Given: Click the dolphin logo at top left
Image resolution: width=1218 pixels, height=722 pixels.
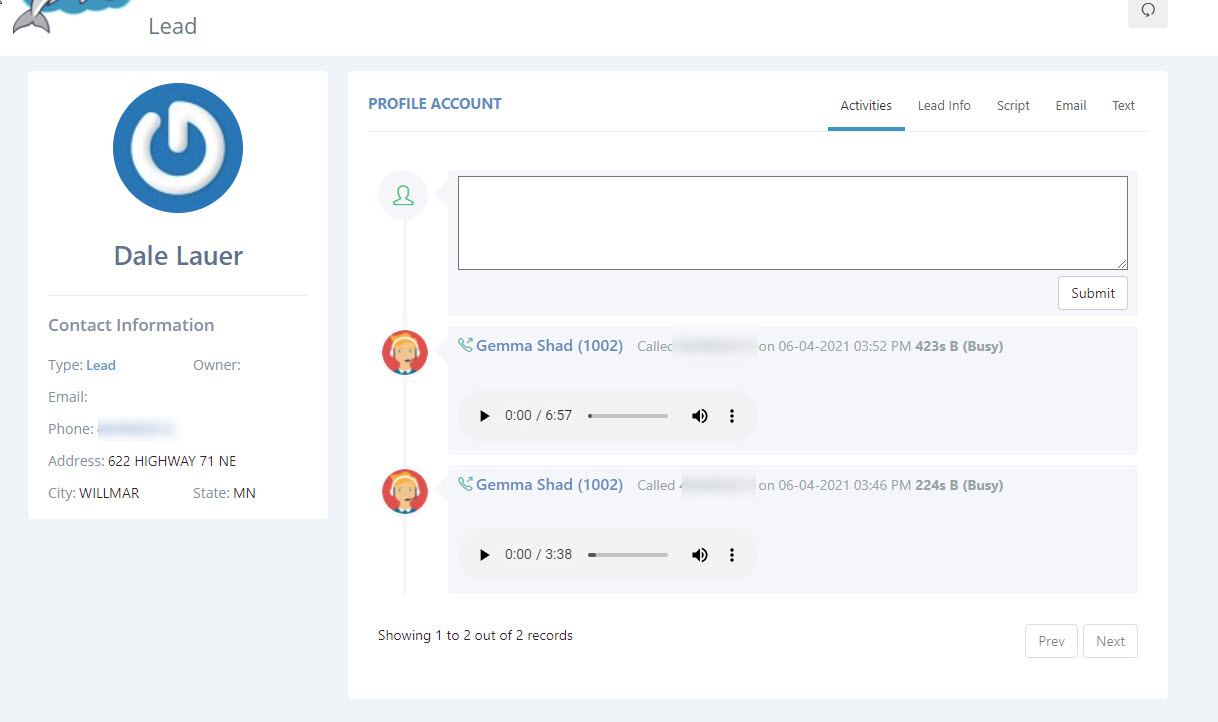Looking at the screenshot, I should click(70, 15).
